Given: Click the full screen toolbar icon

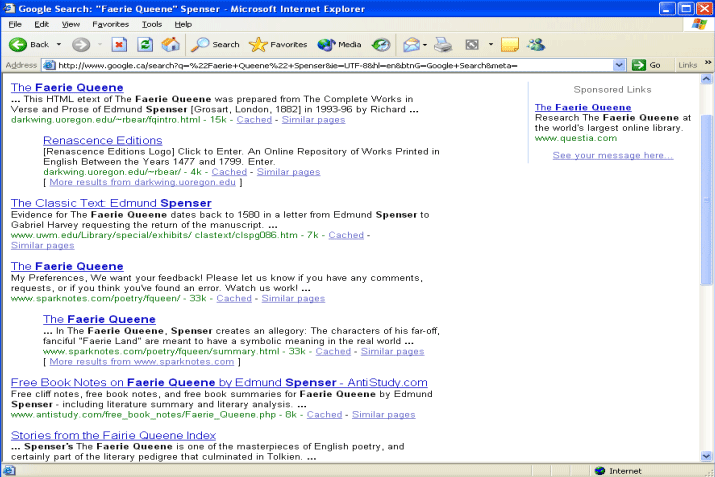Looking at the screenshot, I should 472,45.
